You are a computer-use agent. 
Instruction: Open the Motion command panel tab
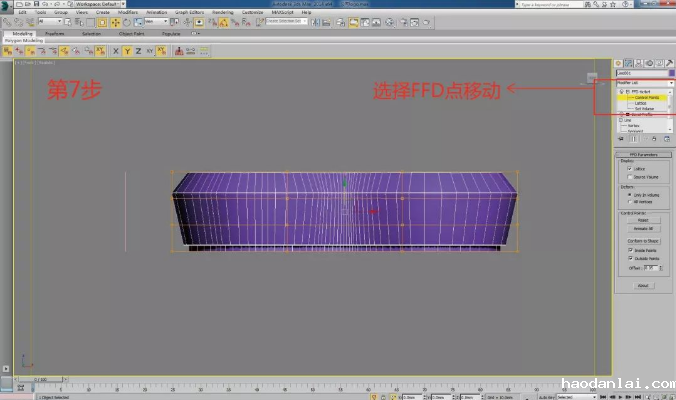coord(649,63)
